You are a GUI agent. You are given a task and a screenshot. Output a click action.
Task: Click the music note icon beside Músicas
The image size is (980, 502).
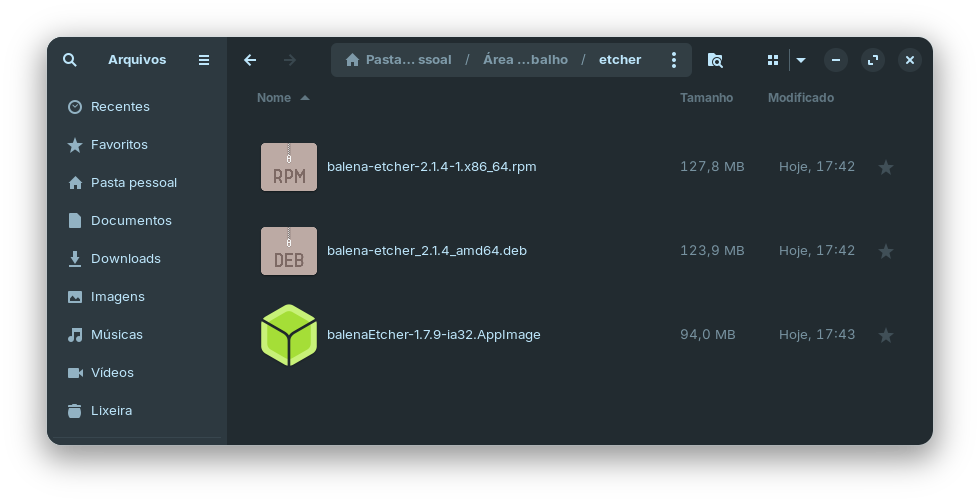pyautogui.click(x=75, y=335)
